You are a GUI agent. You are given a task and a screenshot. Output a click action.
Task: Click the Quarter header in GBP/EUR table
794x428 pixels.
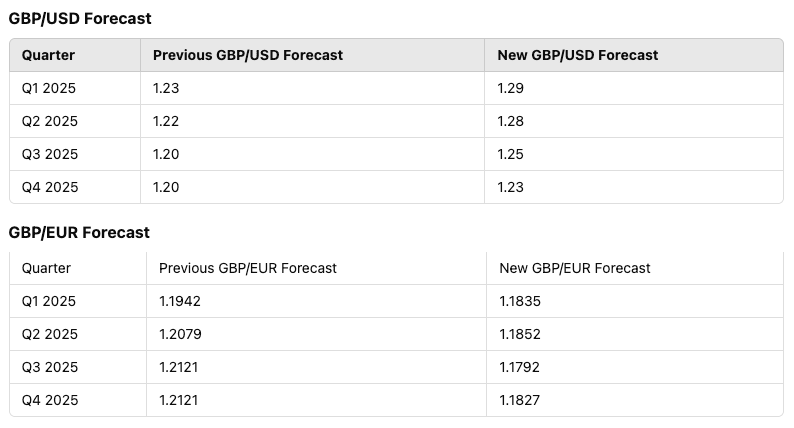click(x=46, y=268)
